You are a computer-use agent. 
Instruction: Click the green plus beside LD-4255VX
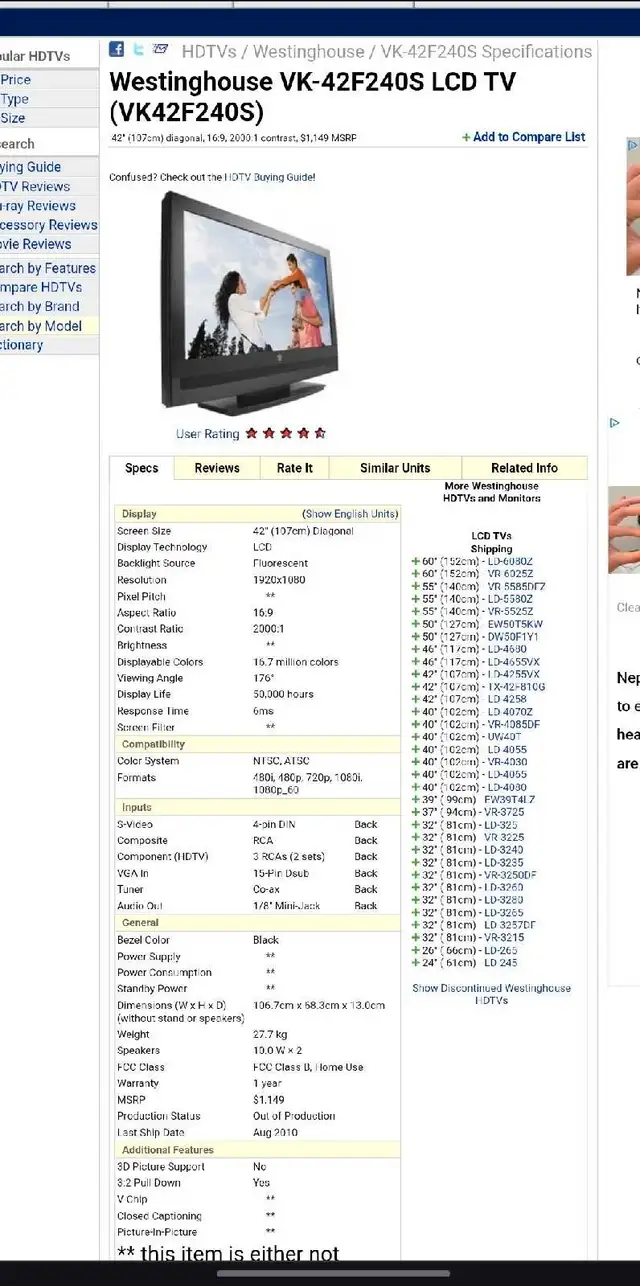416,675
